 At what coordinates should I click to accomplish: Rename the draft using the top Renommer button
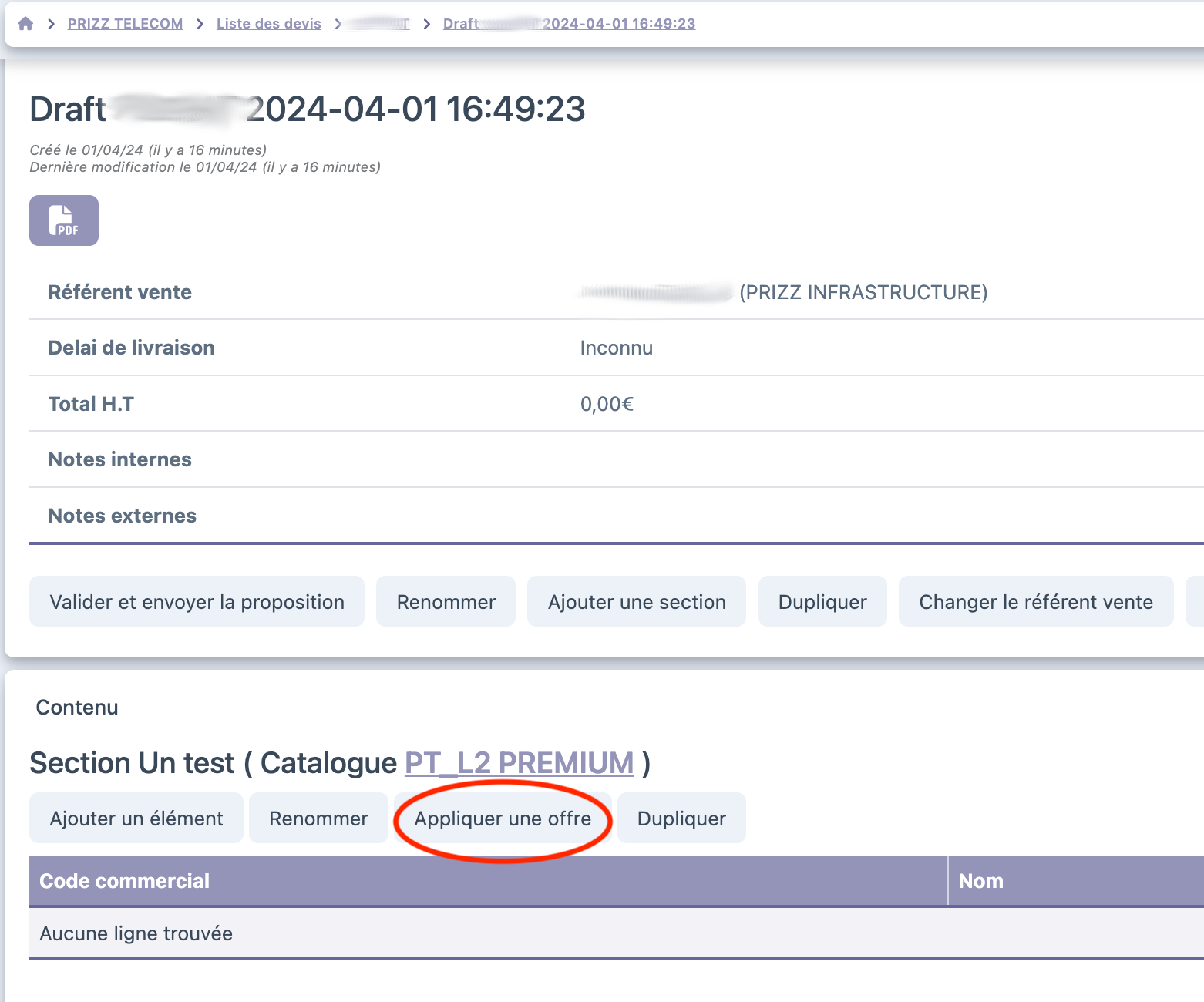(x=446, y=602)
